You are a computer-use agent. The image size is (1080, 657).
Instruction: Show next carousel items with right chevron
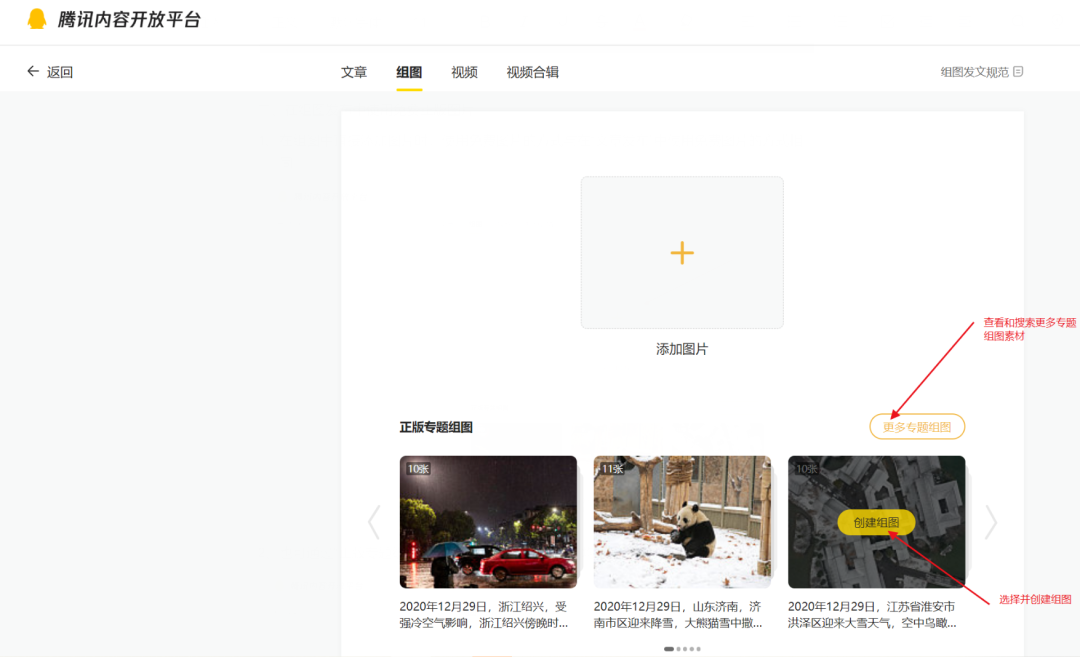point(990,522)
